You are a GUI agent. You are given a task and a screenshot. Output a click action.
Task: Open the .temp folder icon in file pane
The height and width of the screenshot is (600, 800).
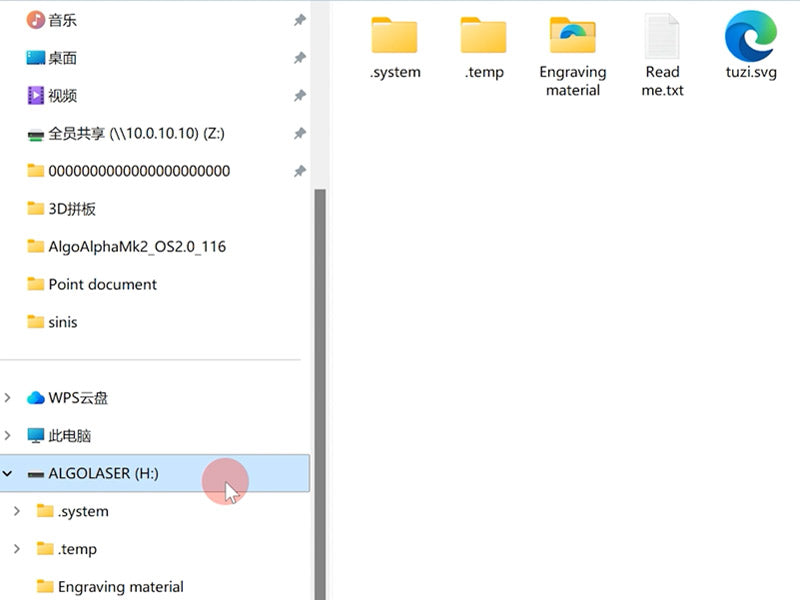point(483,36)
